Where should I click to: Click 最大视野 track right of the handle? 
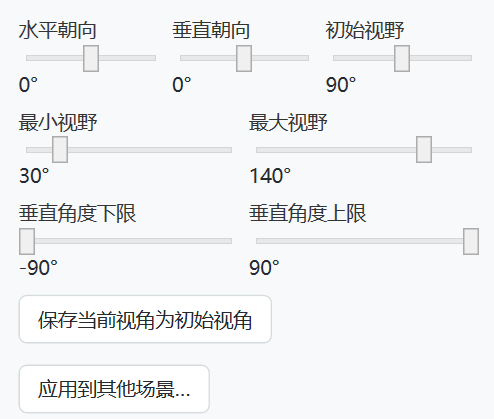[x=452, y=150]
